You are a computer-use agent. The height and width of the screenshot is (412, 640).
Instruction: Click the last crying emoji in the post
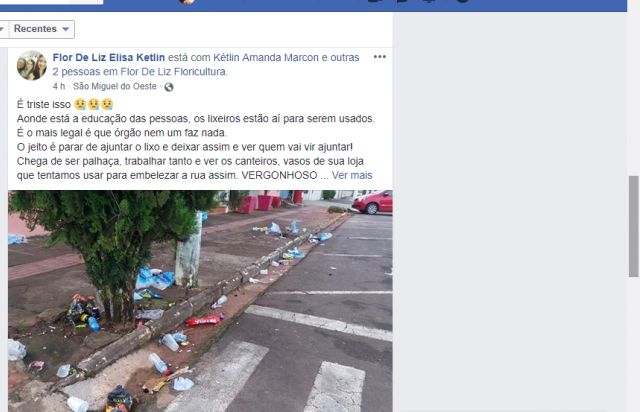(107, 105)
